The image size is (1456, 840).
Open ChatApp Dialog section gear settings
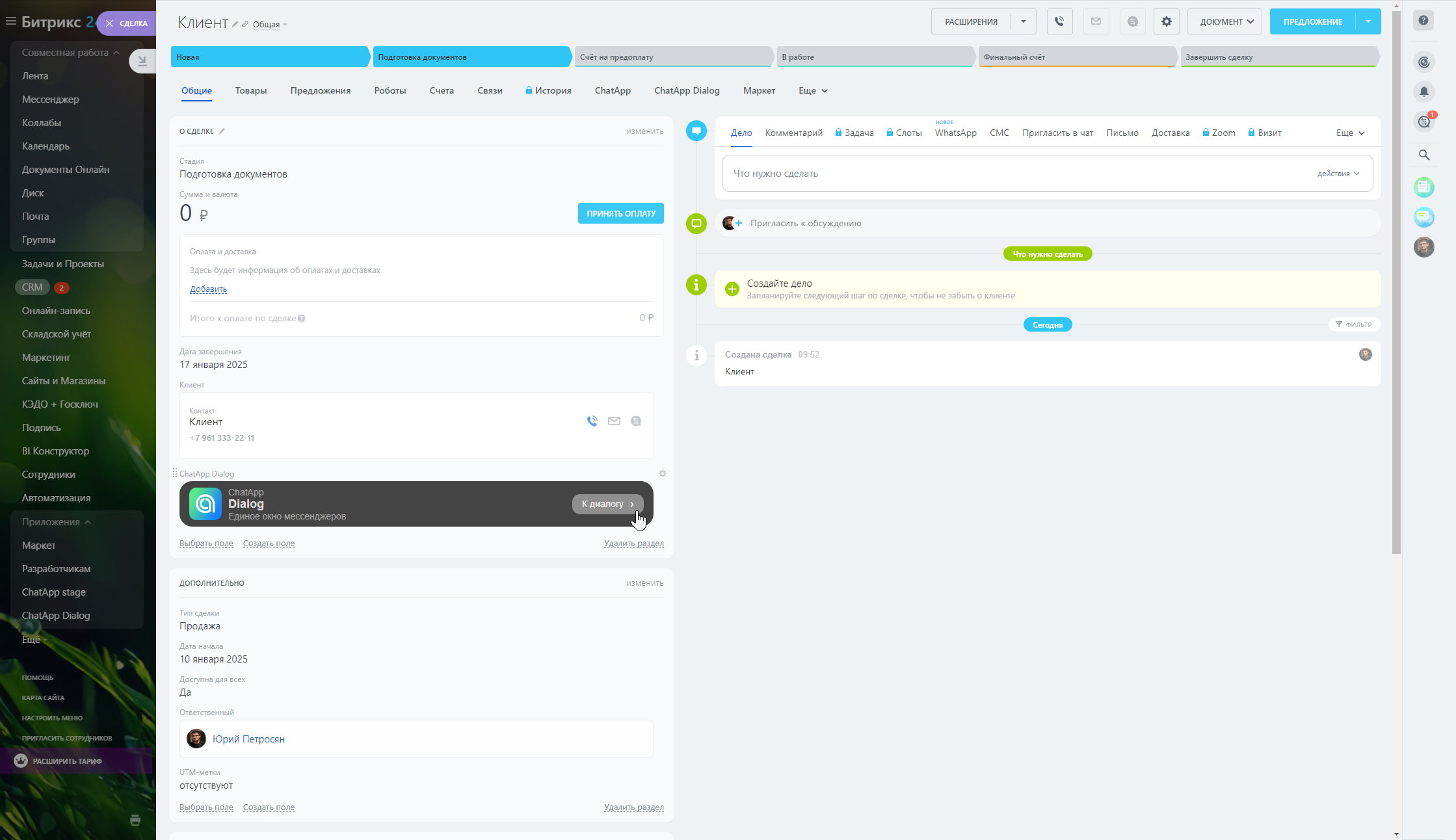[662, 473]
